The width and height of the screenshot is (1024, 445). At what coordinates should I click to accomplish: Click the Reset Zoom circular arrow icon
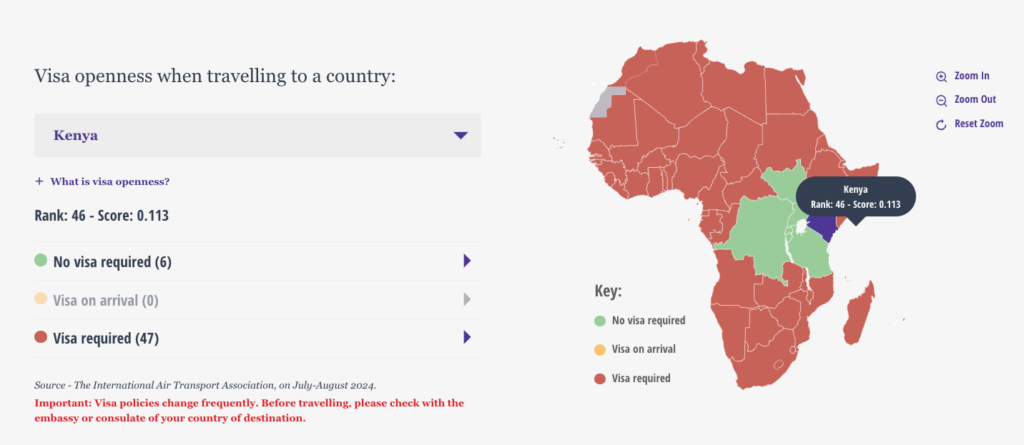click(941, 124)
